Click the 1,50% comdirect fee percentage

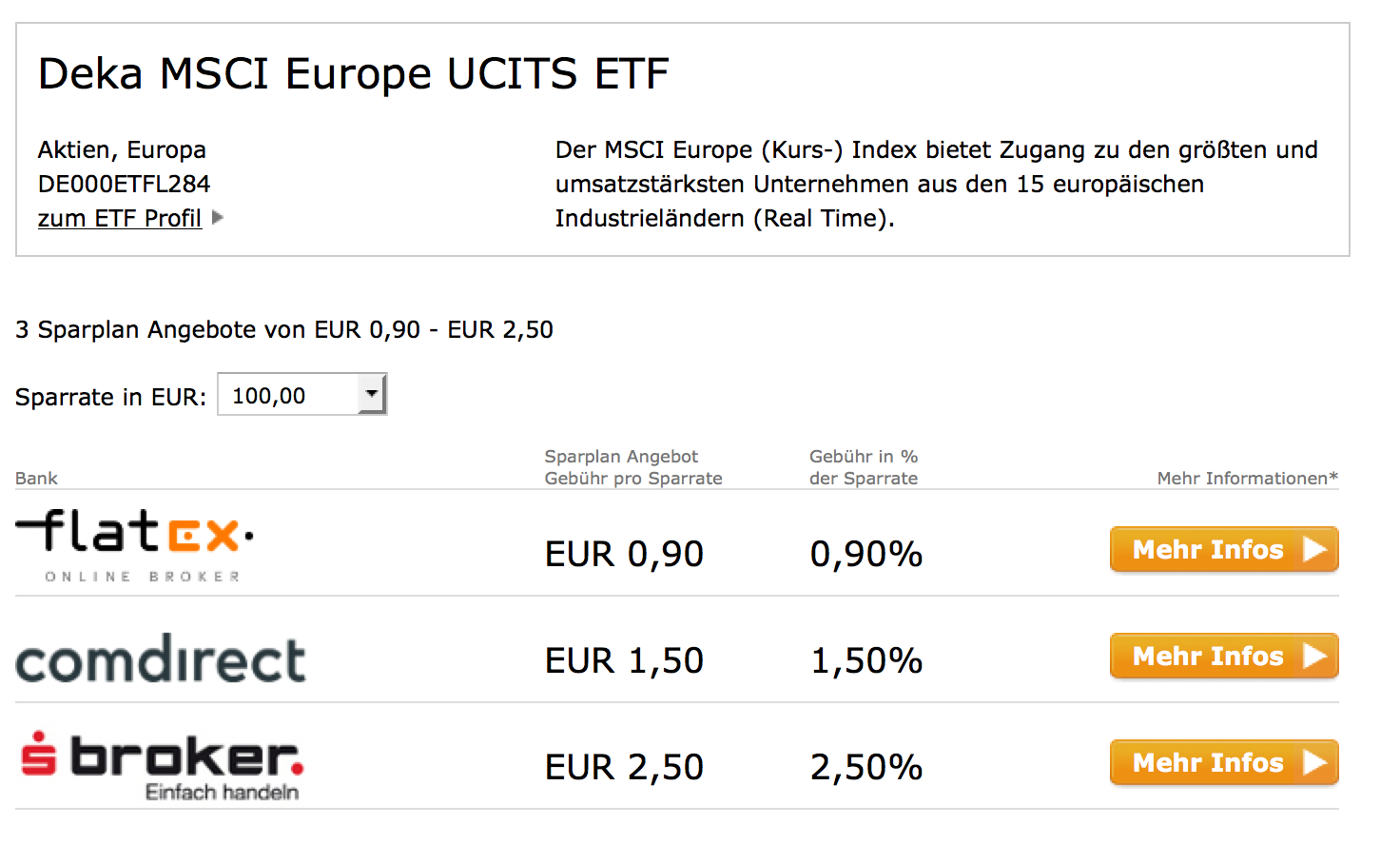(x=865, y=660)
